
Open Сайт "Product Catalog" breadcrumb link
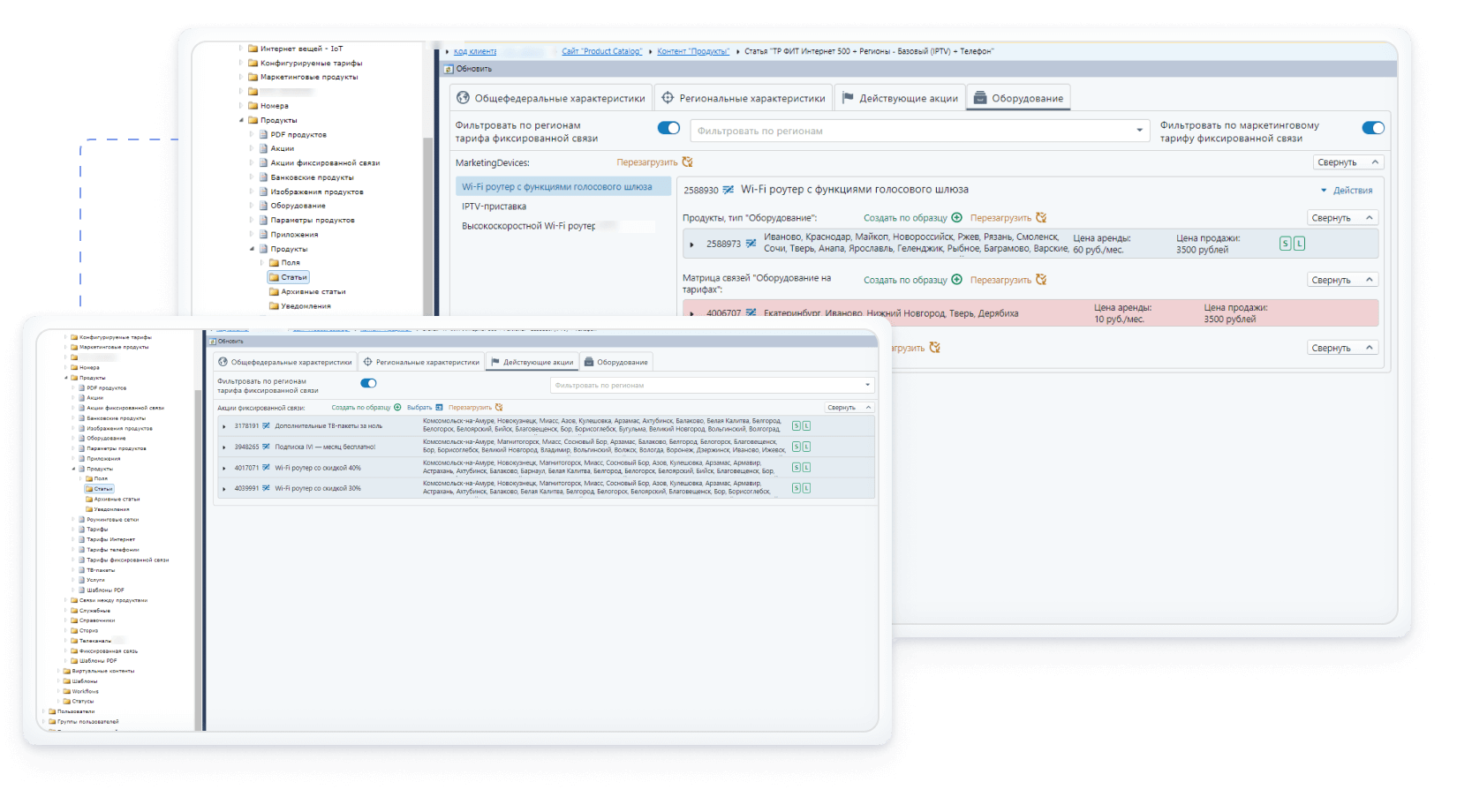(x=602, y=51)
